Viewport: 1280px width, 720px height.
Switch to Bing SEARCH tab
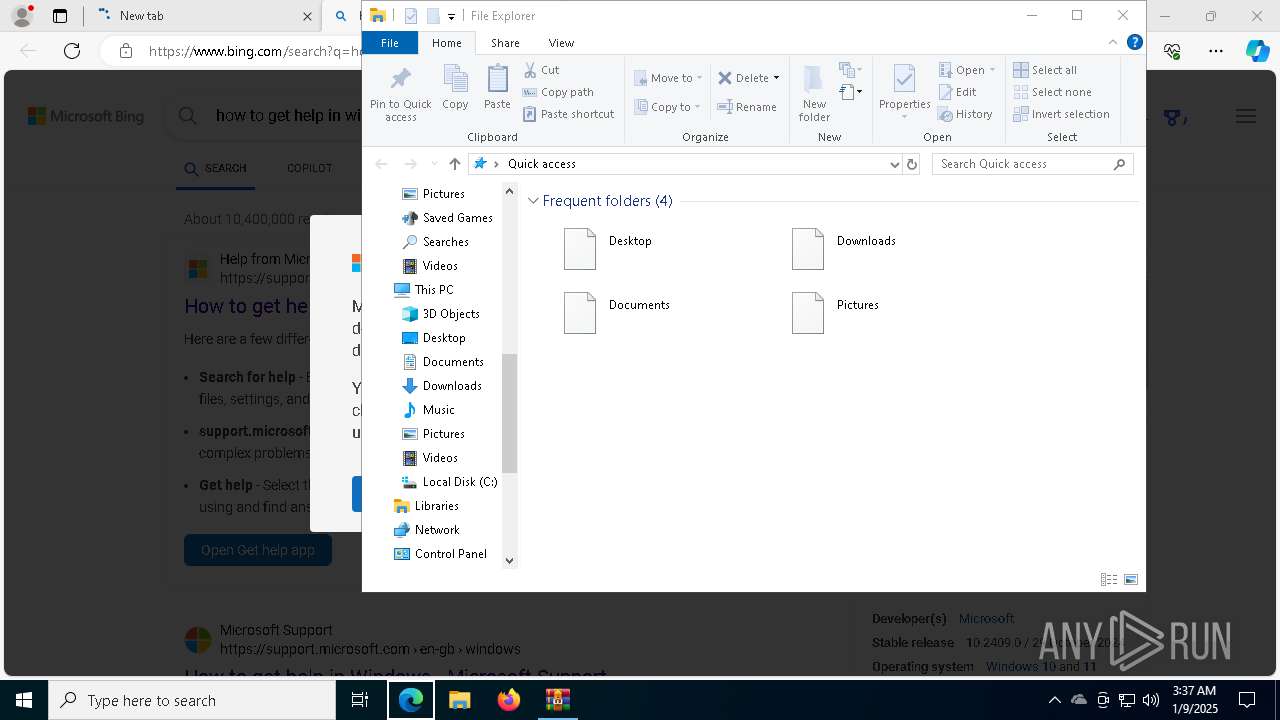point(215,168)
